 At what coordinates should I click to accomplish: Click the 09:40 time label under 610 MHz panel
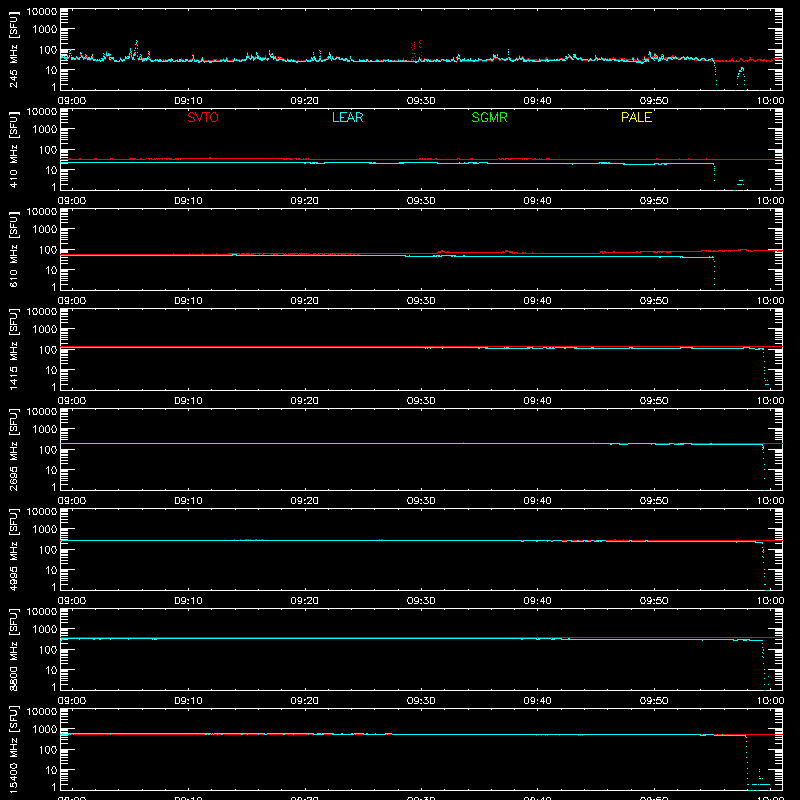pos(537,301)
